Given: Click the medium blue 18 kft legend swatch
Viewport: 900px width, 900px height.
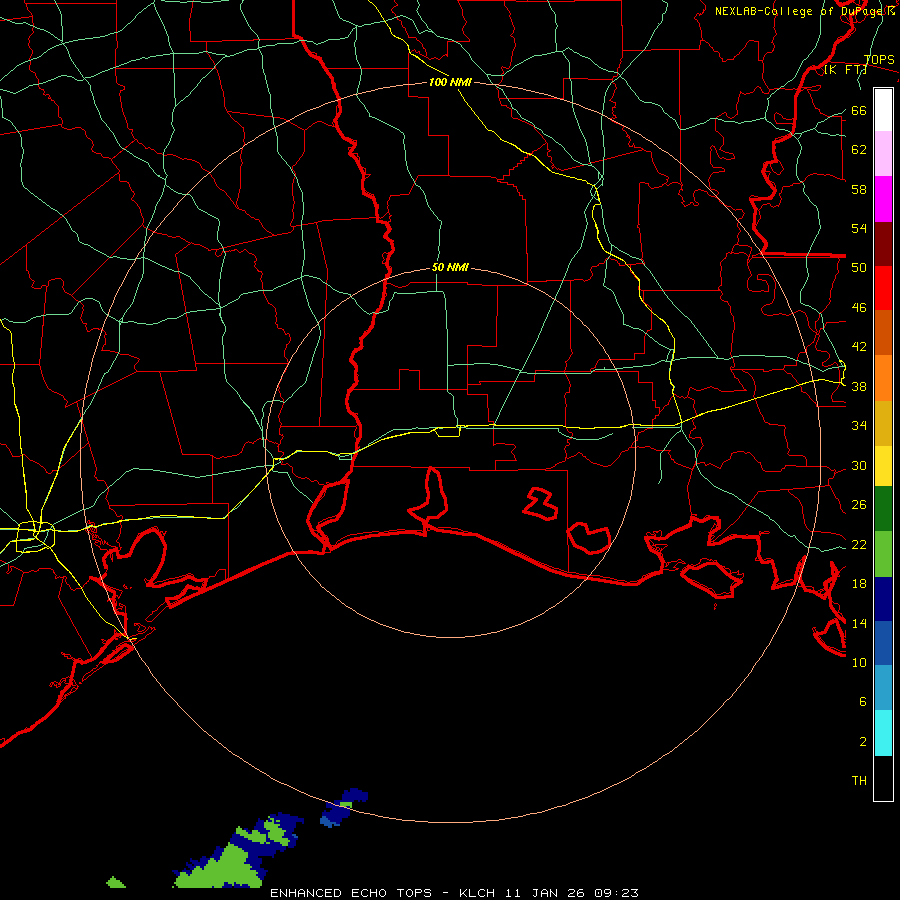Looking at the screenshot, I should 883,643.
